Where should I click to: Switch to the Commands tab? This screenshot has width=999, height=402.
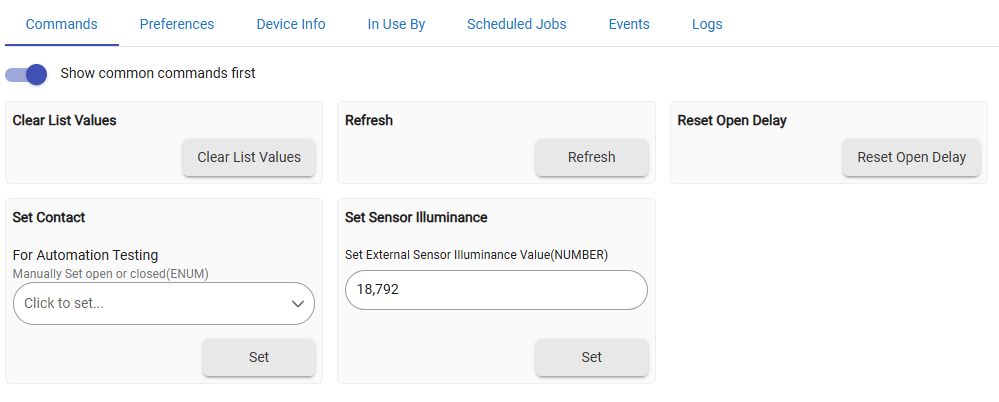[x=61, y=24]
